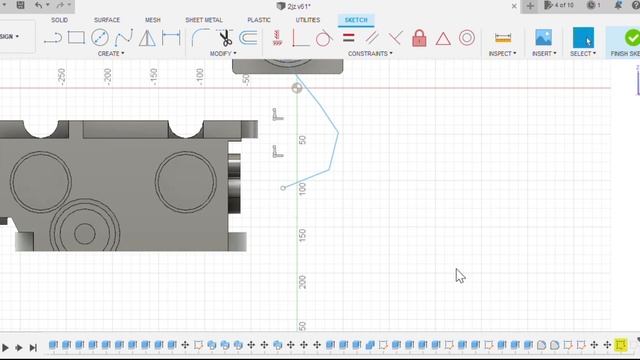Apply Horizontal/Vertical constraint
The height and width of the screenshot is (360, 640).
tap(300, 38)
